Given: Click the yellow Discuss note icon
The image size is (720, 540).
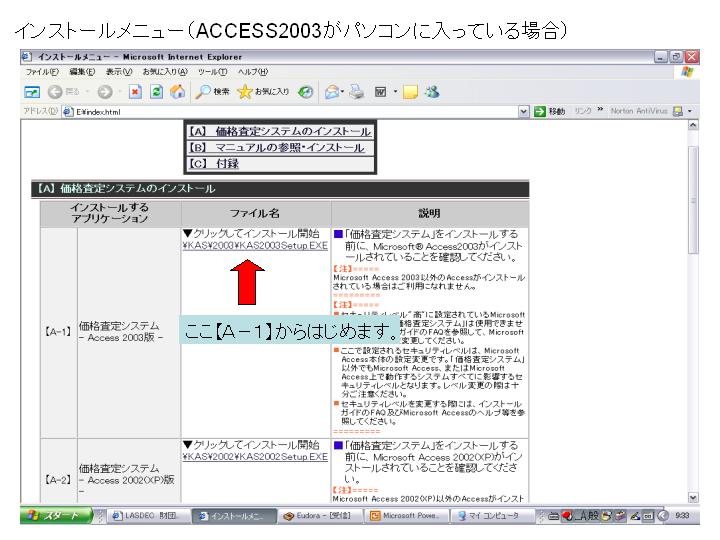Looking at the screenshot, I should click(410, 92).
